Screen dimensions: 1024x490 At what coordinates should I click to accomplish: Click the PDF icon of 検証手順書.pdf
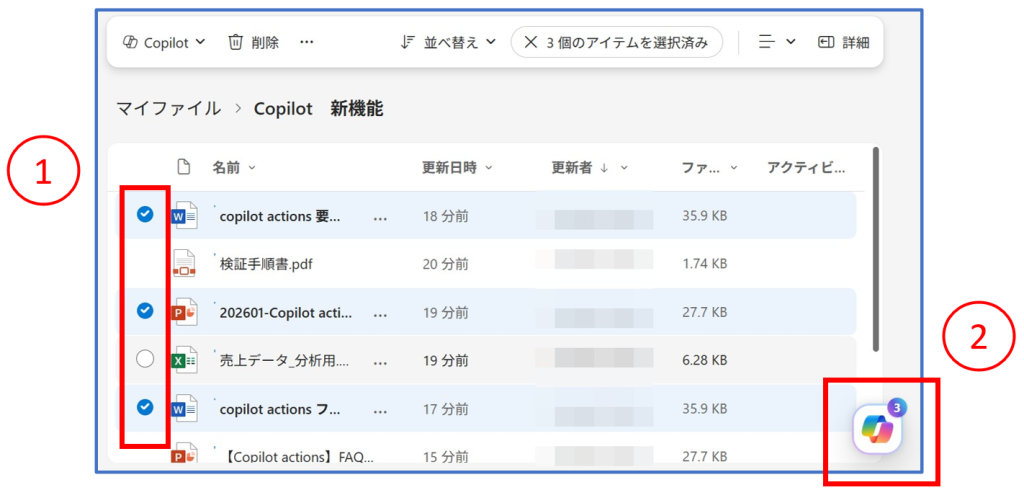click(x=185, y=264)
